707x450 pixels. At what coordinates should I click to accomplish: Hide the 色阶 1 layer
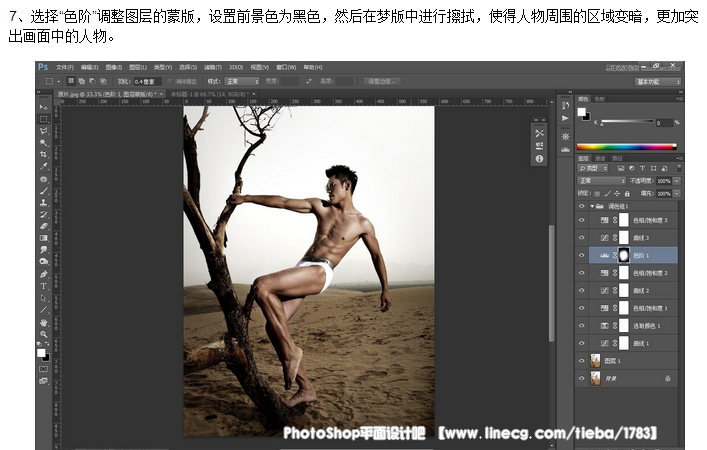[581, 255]
